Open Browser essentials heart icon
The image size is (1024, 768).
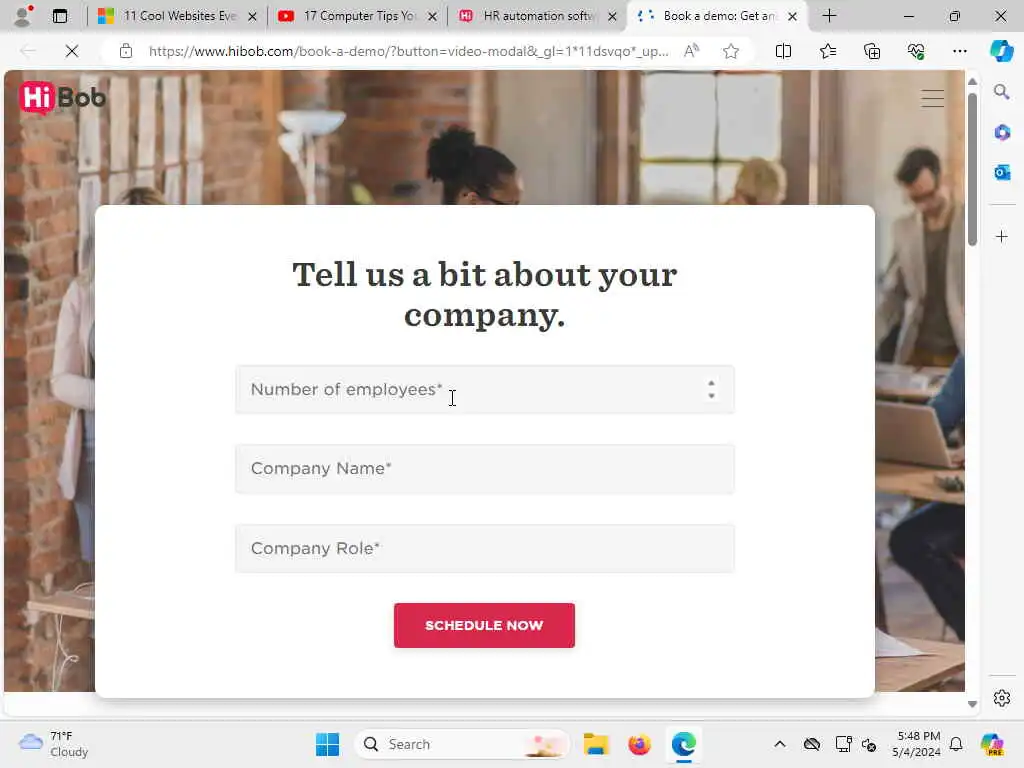click(x=916, y=51)
